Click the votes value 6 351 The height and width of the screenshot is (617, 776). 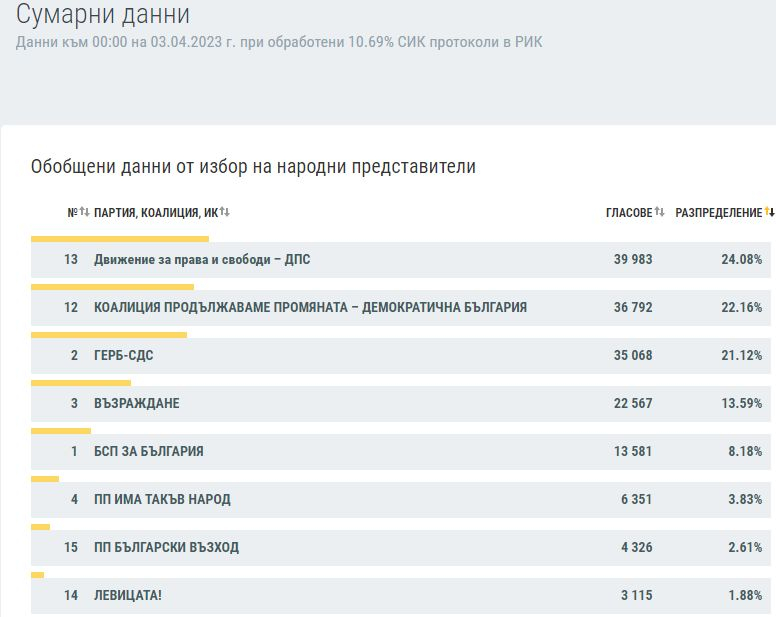636,499
